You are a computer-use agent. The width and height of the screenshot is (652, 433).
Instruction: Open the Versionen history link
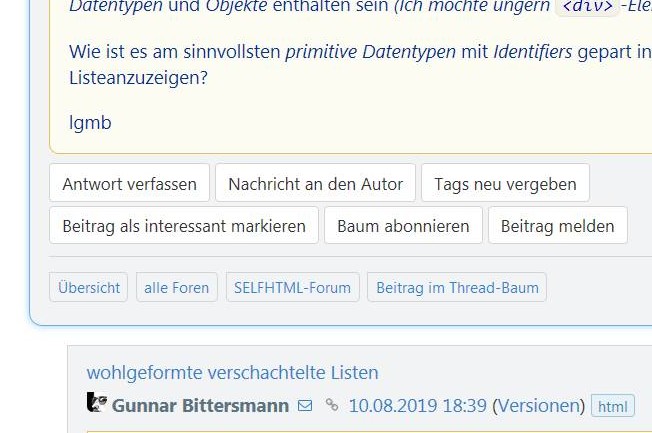click(538, 406)
